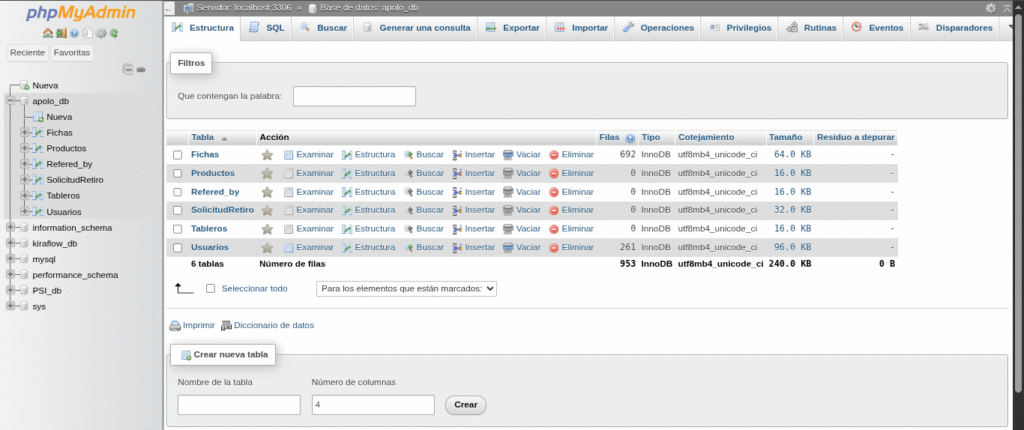
Task: Click the Home icon under phpMyAdmin logo
Action: 47,33
